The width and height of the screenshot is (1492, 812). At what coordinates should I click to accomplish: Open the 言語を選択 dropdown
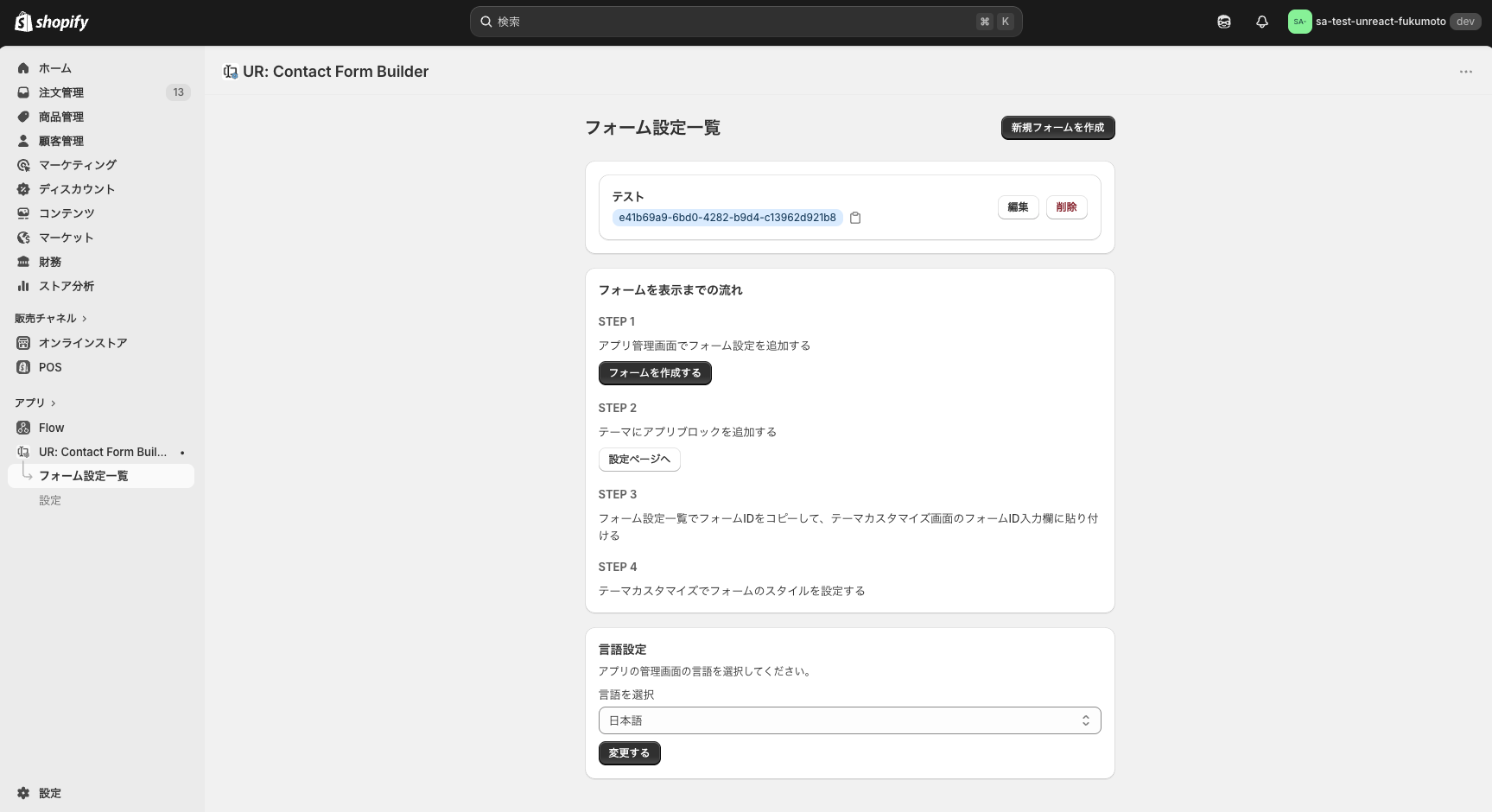pos(849,720)
